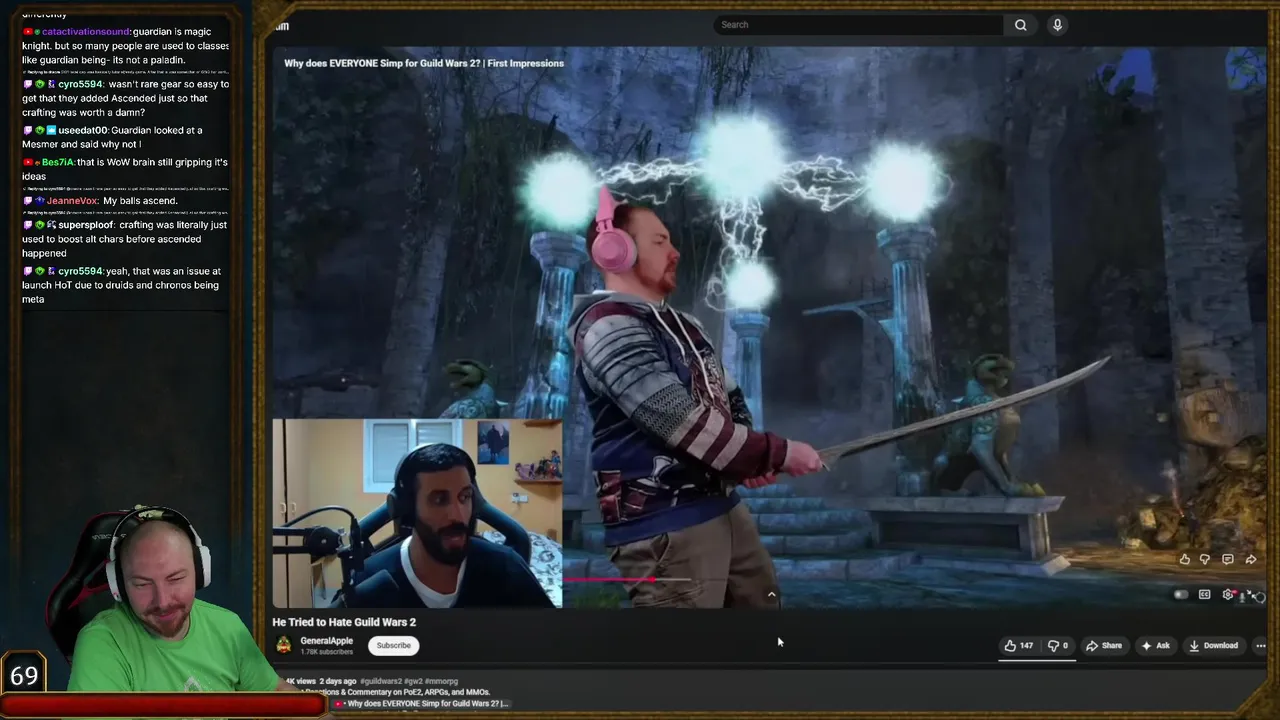Download the video via Download button
Viewport: 1280px width, 720px height.
coord(1213,646)
